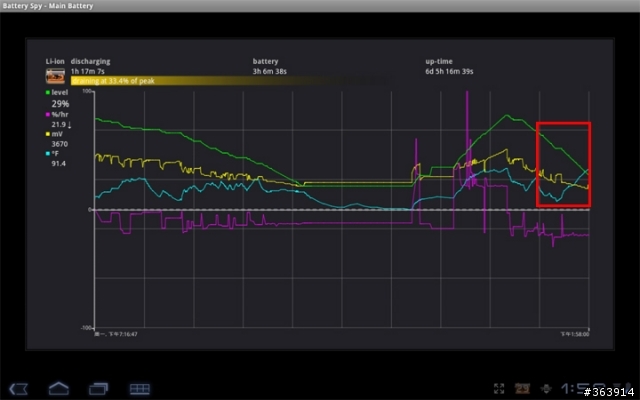Click the 3670 mV value
Viewport: 640px width, 400px height.
tap(60, 144)
